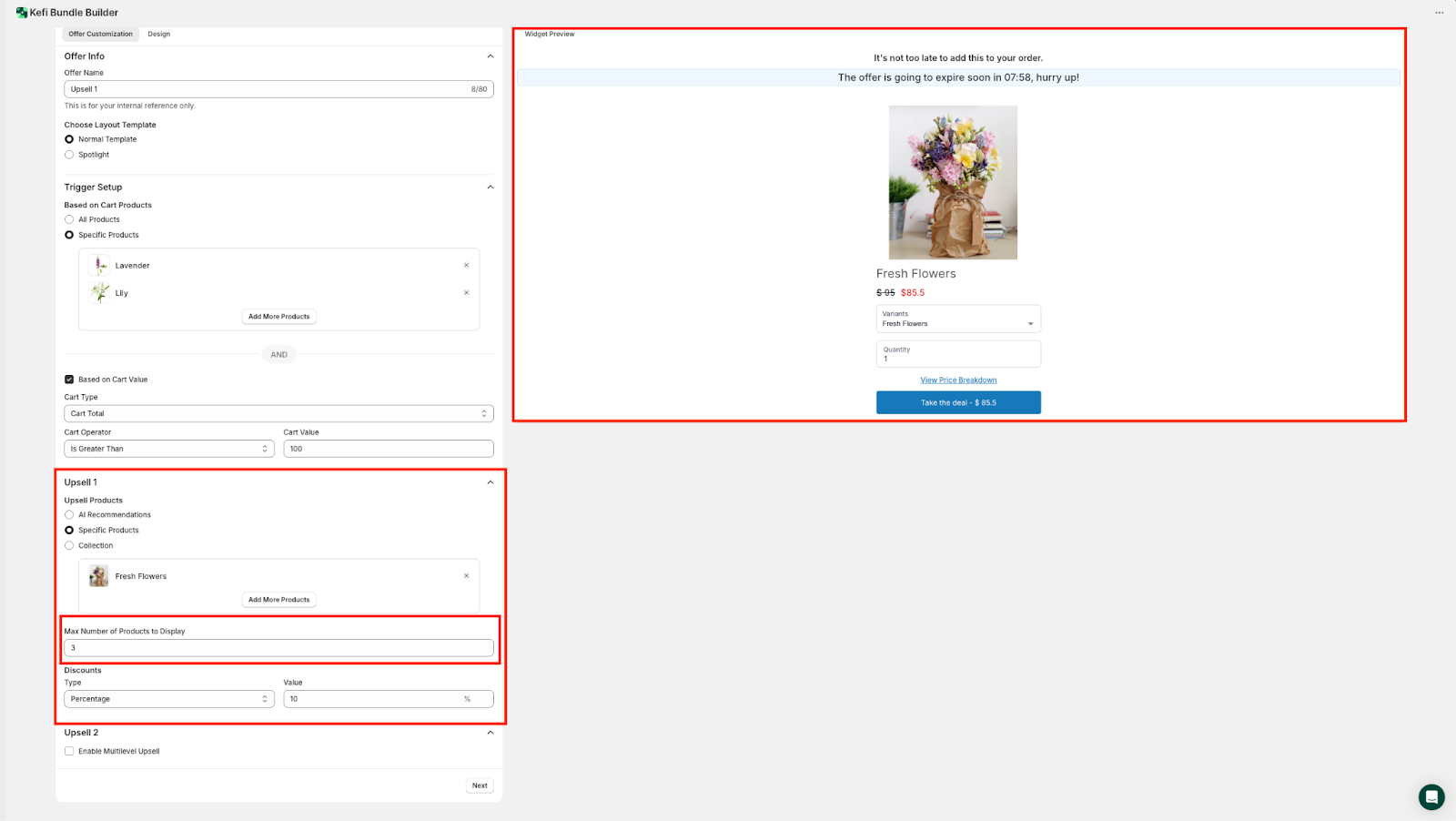Click the Lavender product thumbnail icon
This screenshot has height=821, width=1456.
coord(99,266)
